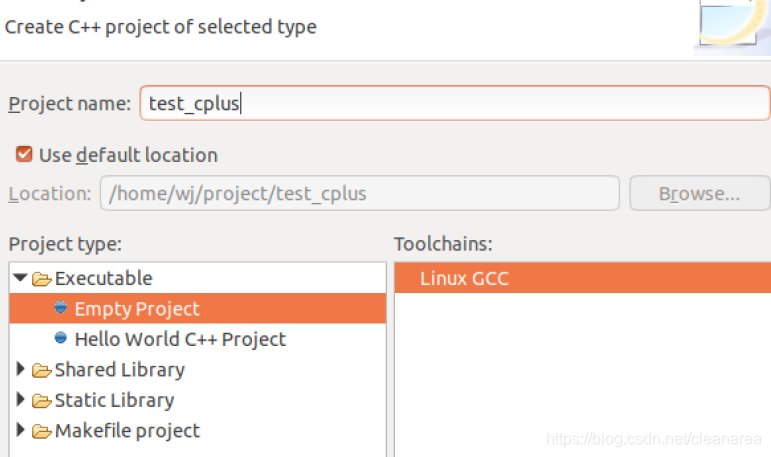The image size is (771, 457).
Task: Select Hello World C++ Project
Action: click(x=180, y=339)
